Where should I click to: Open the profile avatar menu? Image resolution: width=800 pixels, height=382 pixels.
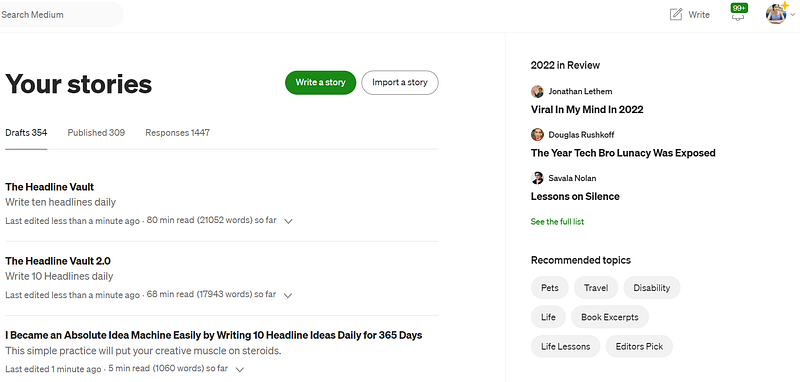click(x=776, y=14)
